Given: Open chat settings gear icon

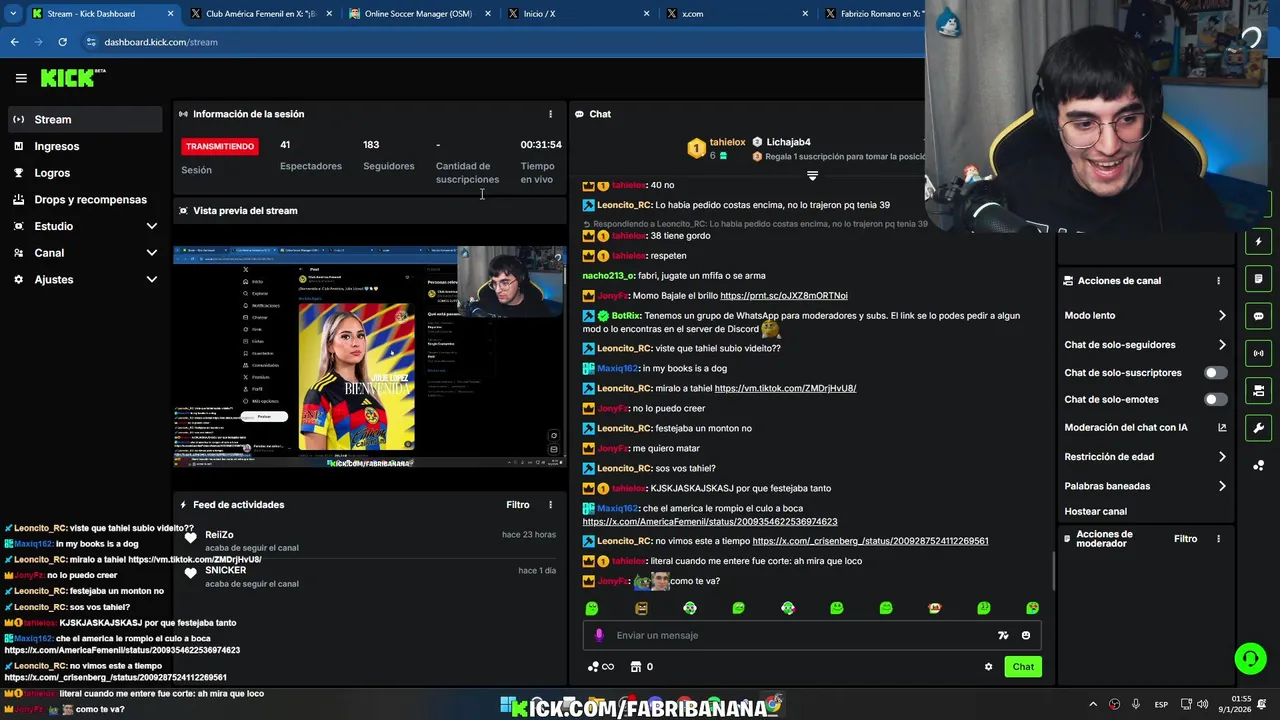Looking at the screenshot, I should click(x=988, y=667).
